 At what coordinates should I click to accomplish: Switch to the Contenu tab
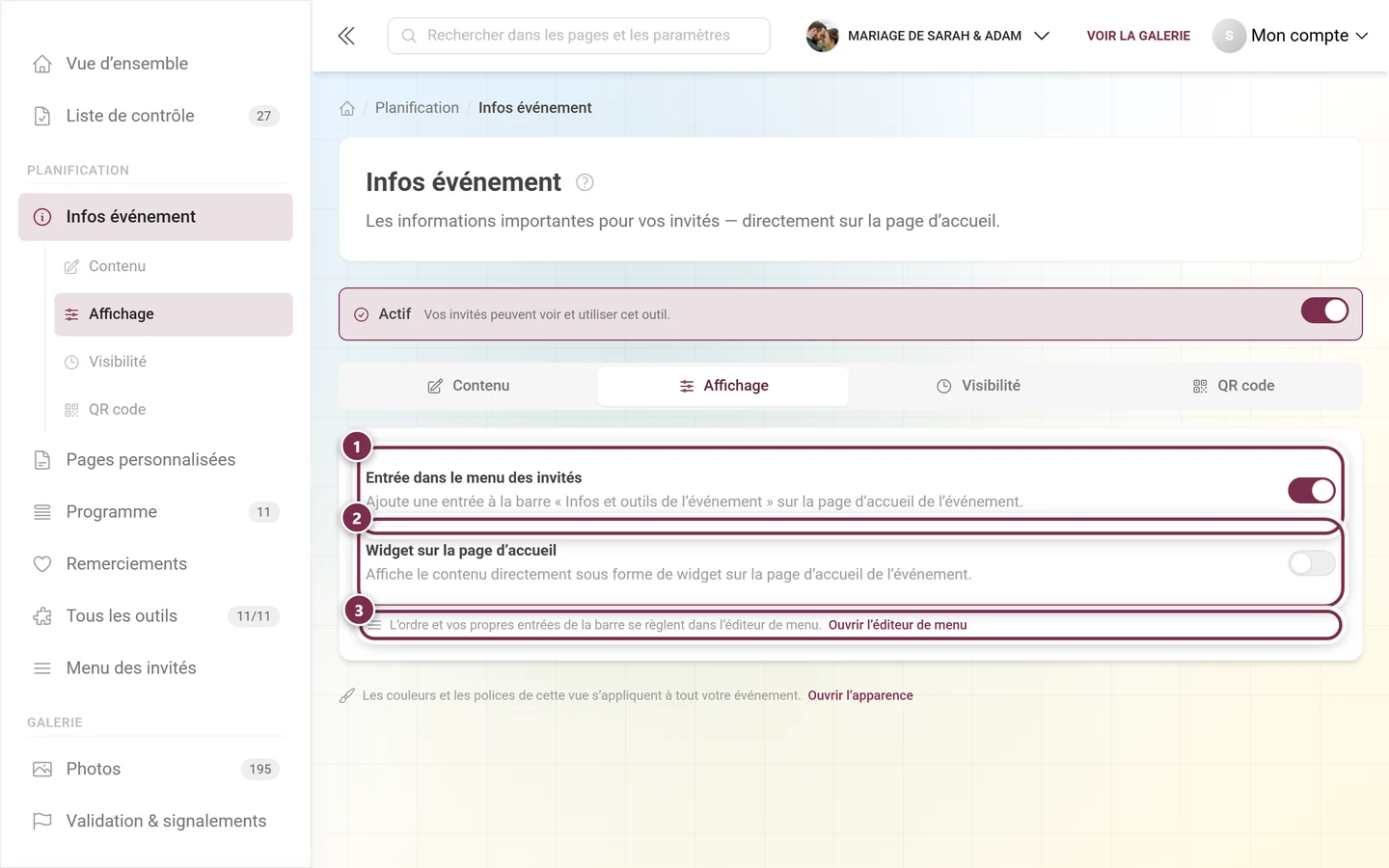[x=469, y=386]
